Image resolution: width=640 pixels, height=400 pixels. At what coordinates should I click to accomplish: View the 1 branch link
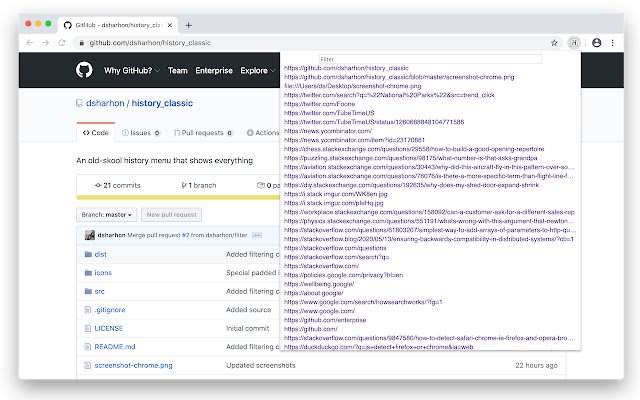(x=199, y=185)
